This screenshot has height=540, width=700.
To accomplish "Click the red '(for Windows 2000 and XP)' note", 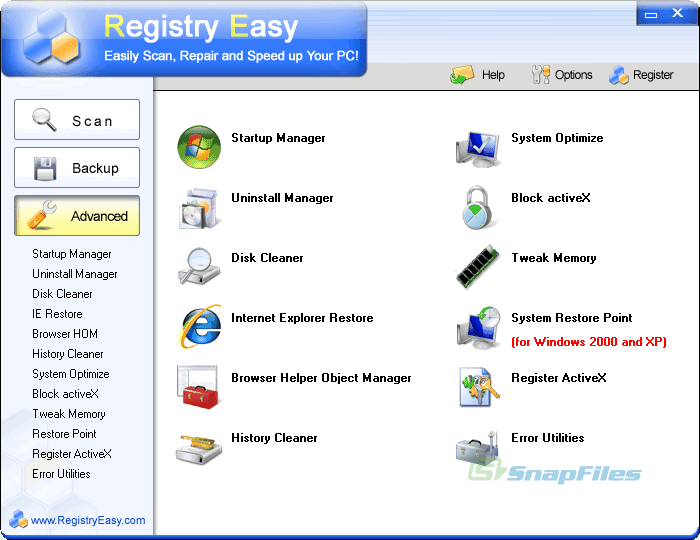I will 589,342.
